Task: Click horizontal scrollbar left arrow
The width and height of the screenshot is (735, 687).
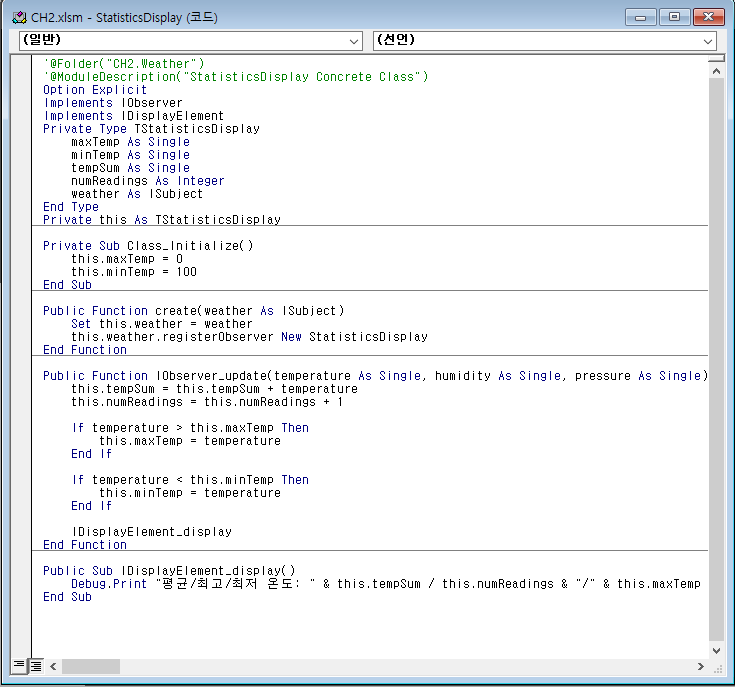Action: [53, 666]
